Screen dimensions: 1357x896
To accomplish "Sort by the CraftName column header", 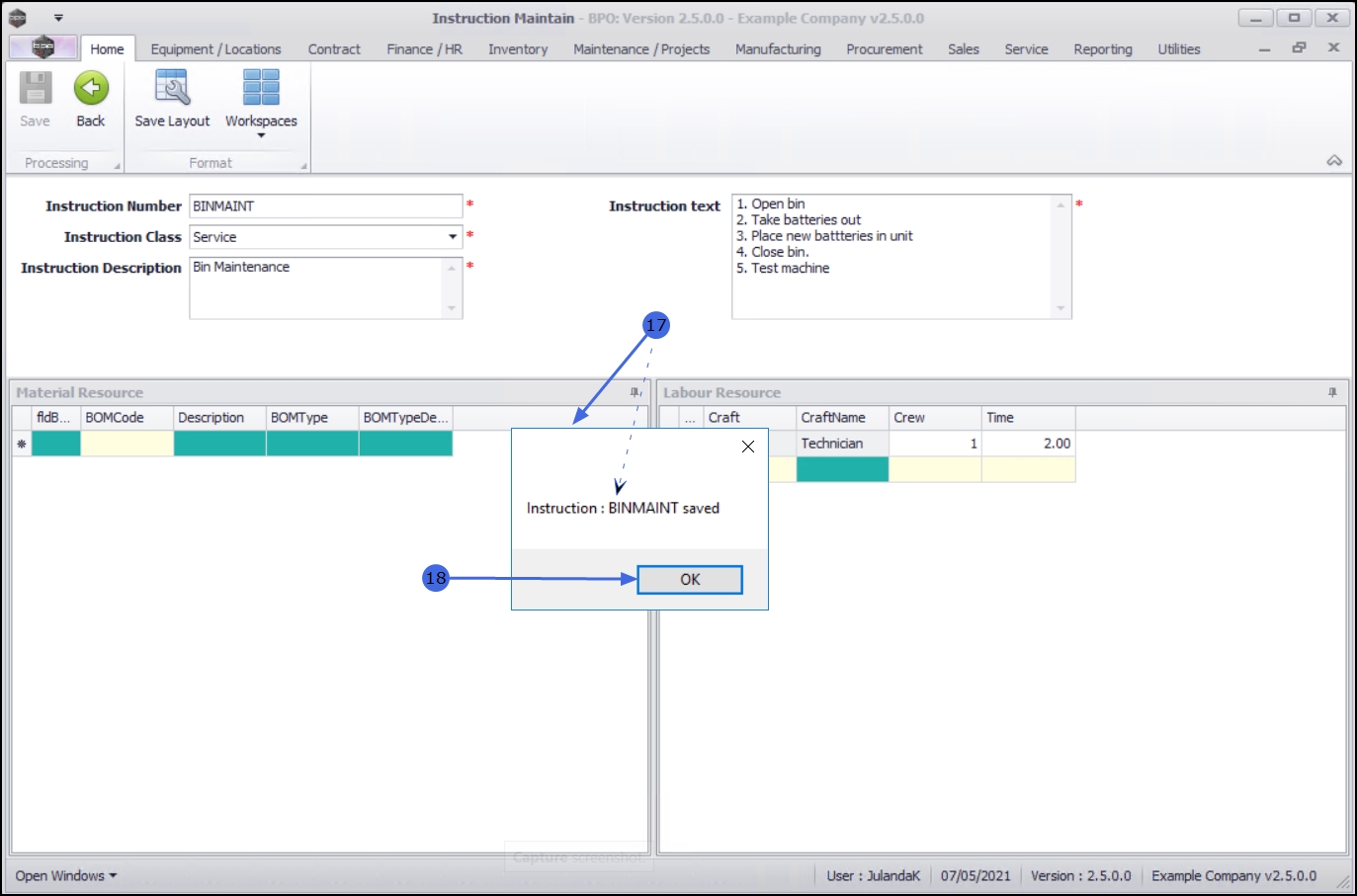I will click(x=843, y=418).
